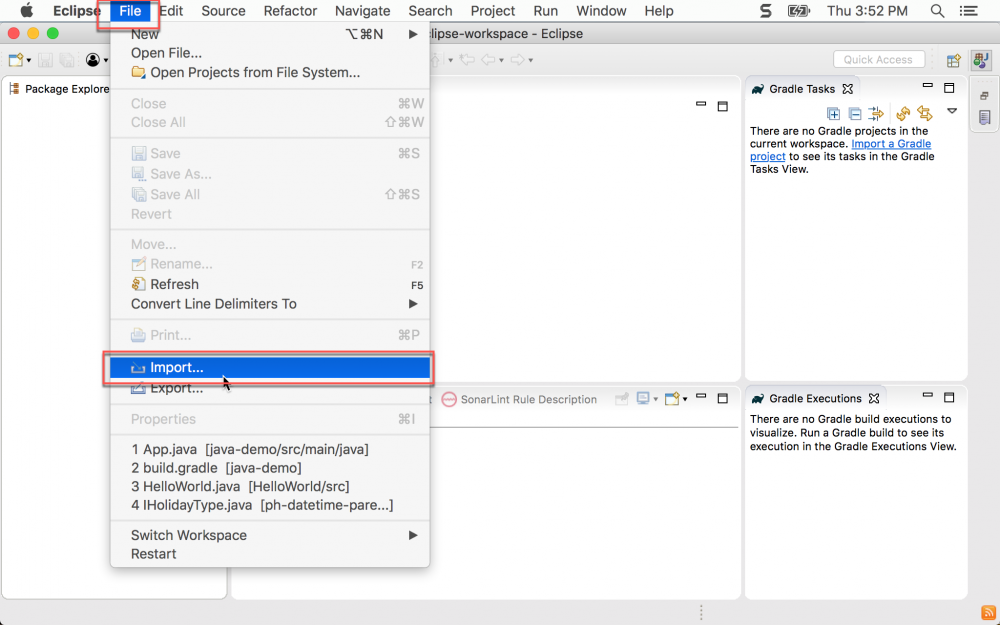Maximize the Gradle Tasks view
The image size is (1000, 625).
(x=949, y=87)
